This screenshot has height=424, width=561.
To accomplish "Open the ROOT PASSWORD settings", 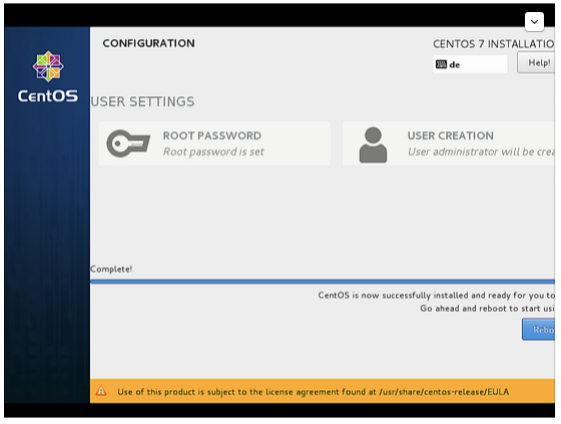I will (214, 143).
